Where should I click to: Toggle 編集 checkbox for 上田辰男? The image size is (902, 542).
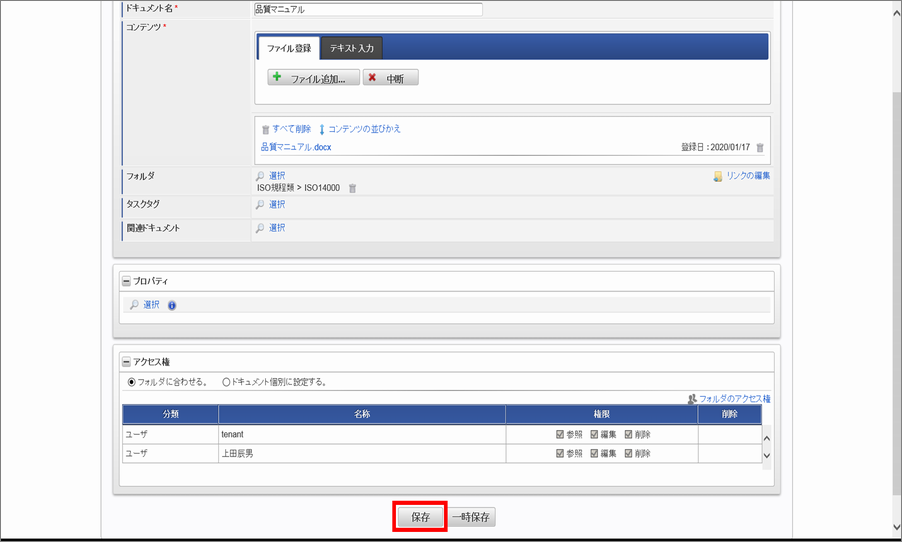click(x=594, y=453)
